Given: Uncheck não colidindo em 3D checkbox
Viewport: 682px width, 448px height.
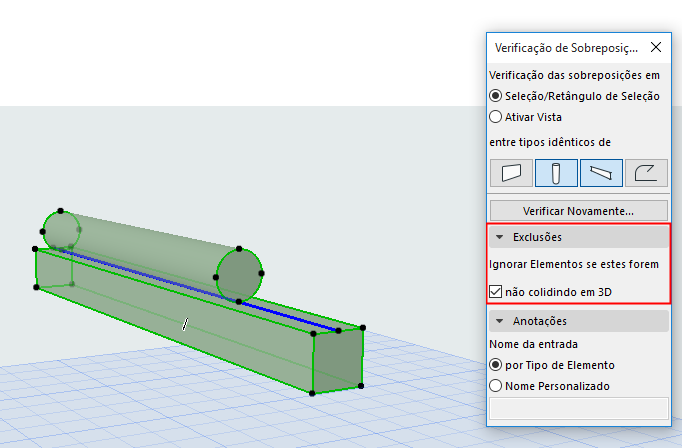Looking at the screenshot, I should (x=495, y=291).
